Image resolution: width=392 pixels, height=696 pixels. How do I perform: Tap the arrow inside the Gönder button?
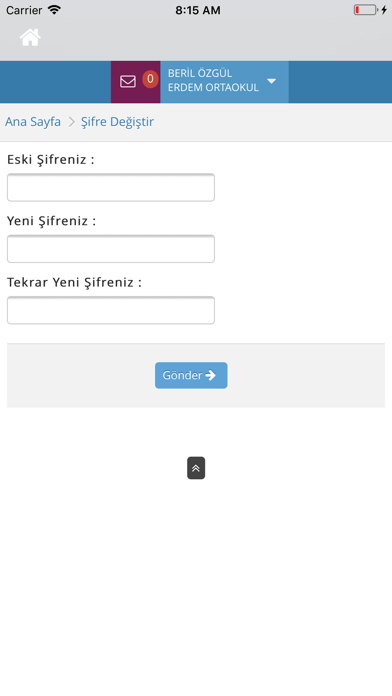pos(210,375)
